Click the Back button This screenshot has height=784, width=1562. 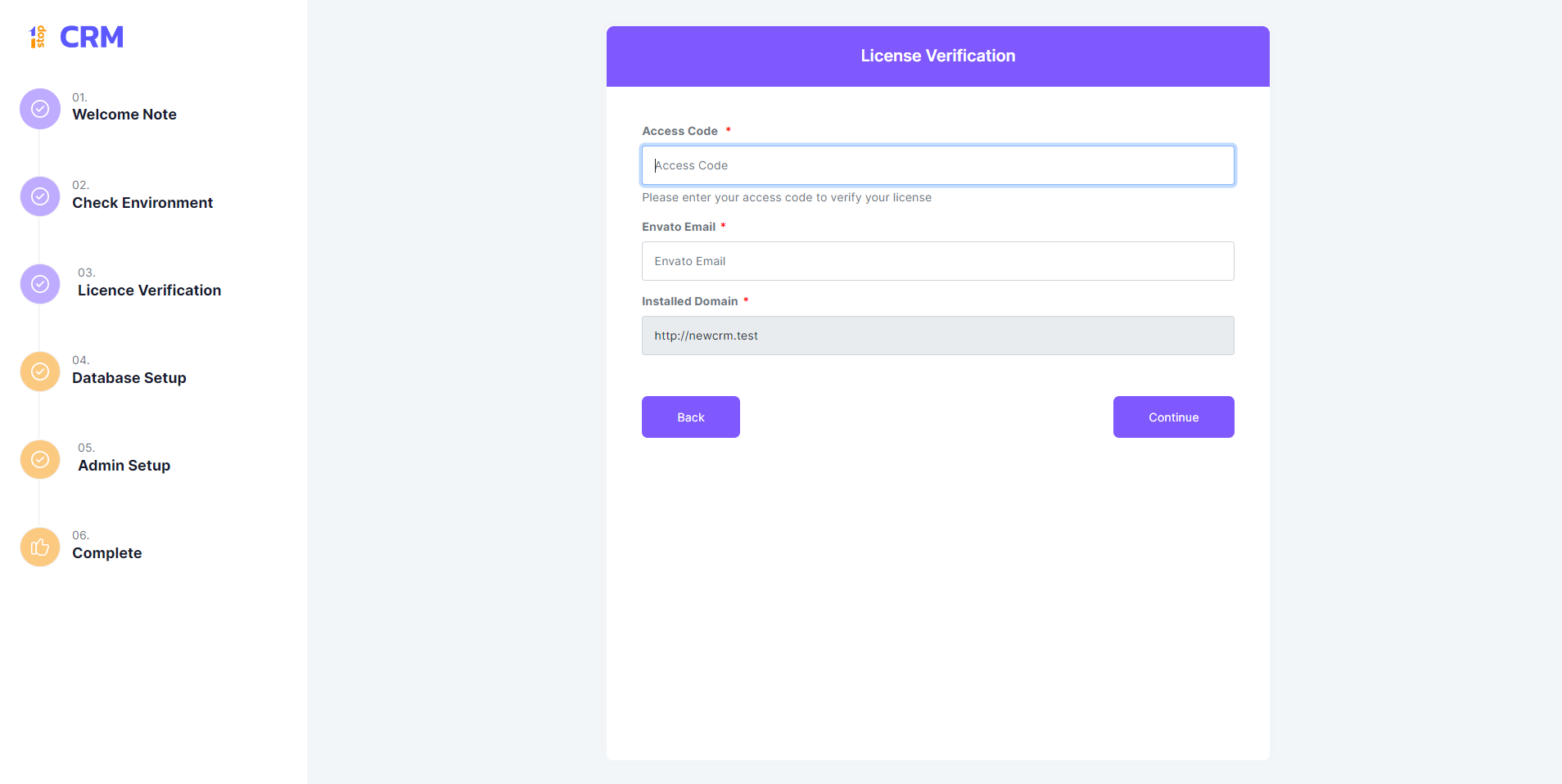[691, 417]
